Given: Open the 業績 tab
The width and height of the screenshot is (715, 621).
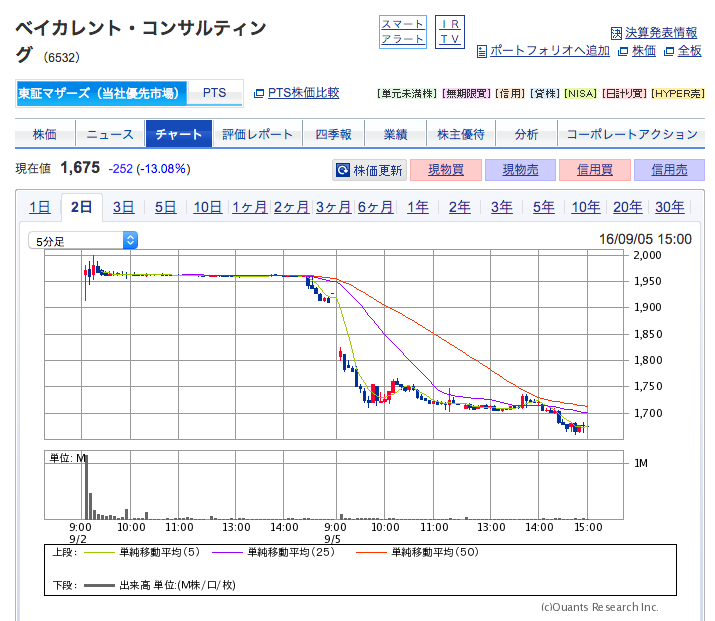Looking at the screenshot, I should [395, 134].
